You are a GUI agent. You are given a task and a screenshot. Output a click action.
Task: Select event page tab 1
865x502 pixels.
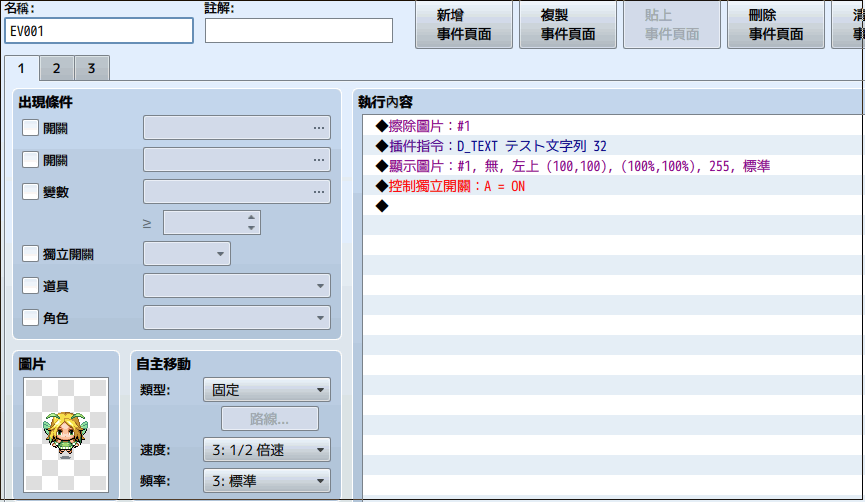(21, 68)
